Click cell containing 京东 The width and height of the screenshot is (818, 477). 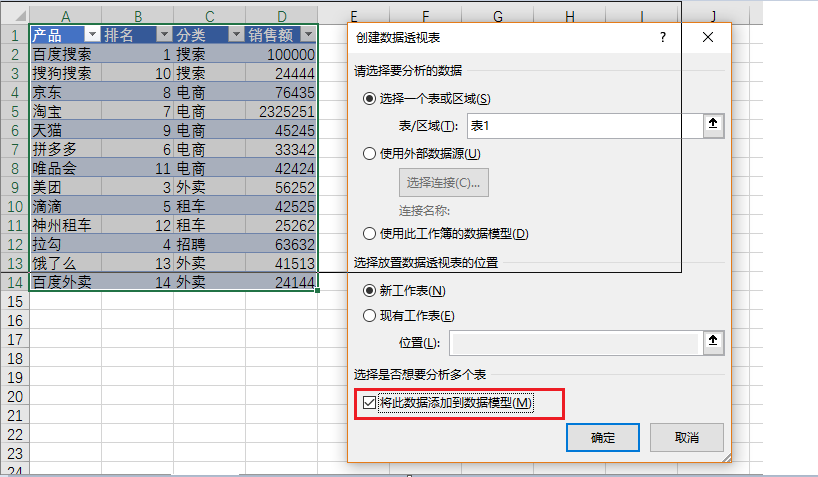pyautogui.click(x=66, y=92)
